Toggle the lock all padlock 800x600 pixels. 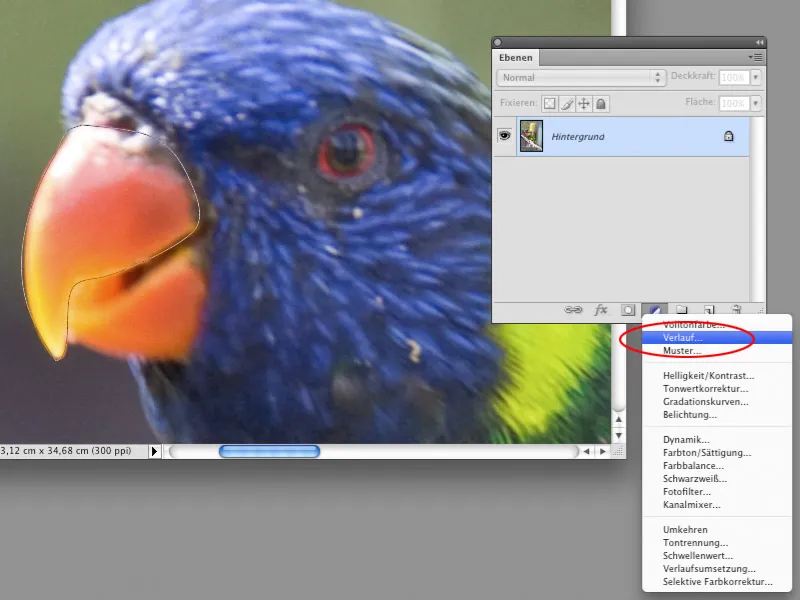point(601,102)
